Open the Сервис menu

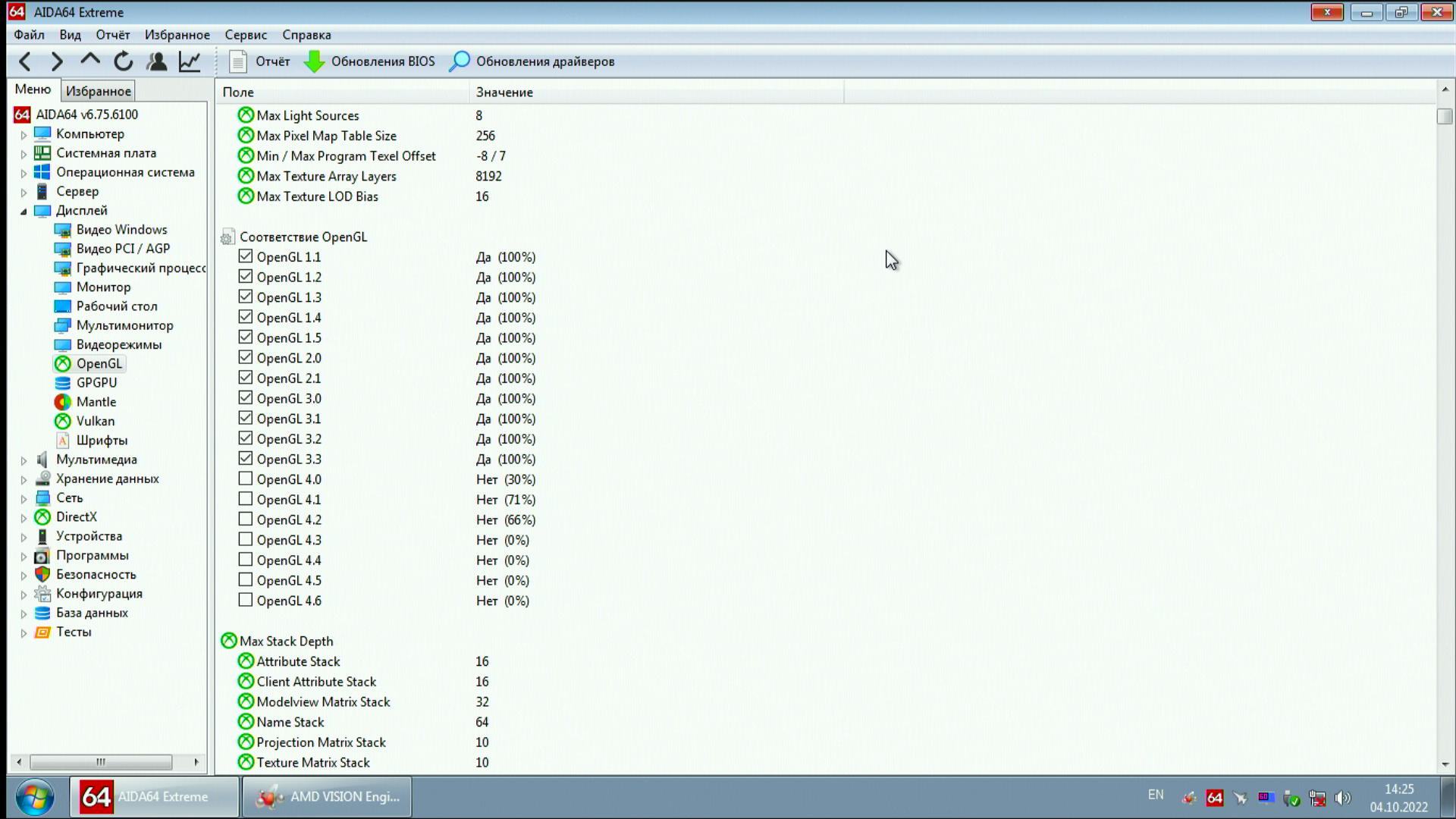[245, 35]
